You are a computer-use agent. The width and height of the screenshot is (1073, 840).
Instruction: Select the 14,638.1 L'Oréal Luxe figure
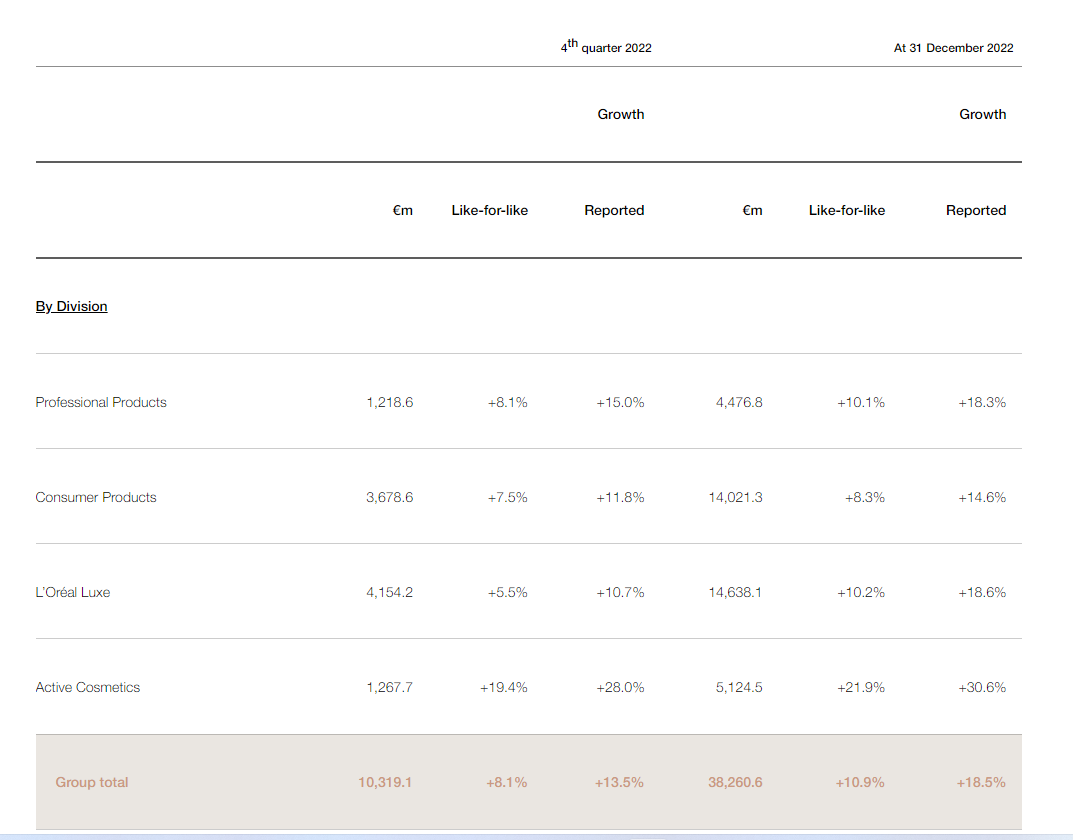pos(736,592)
